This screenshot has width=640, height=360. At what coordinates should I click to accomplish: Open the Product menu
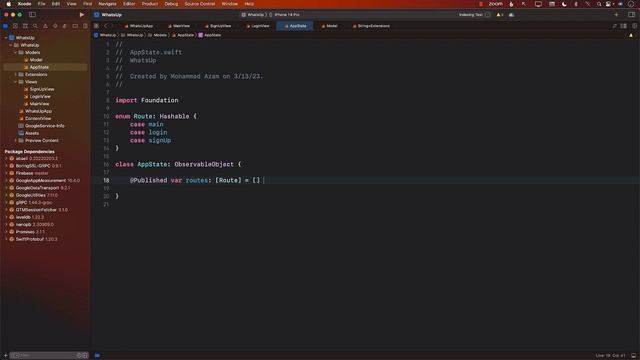[150, 4]
